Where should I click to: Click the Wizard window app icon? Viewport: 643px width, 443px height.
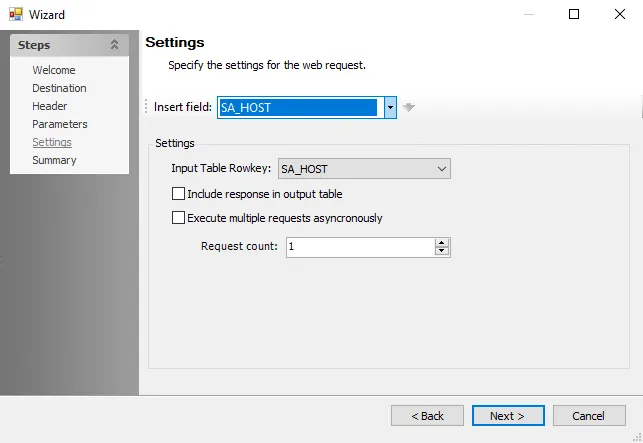(16, 14)
